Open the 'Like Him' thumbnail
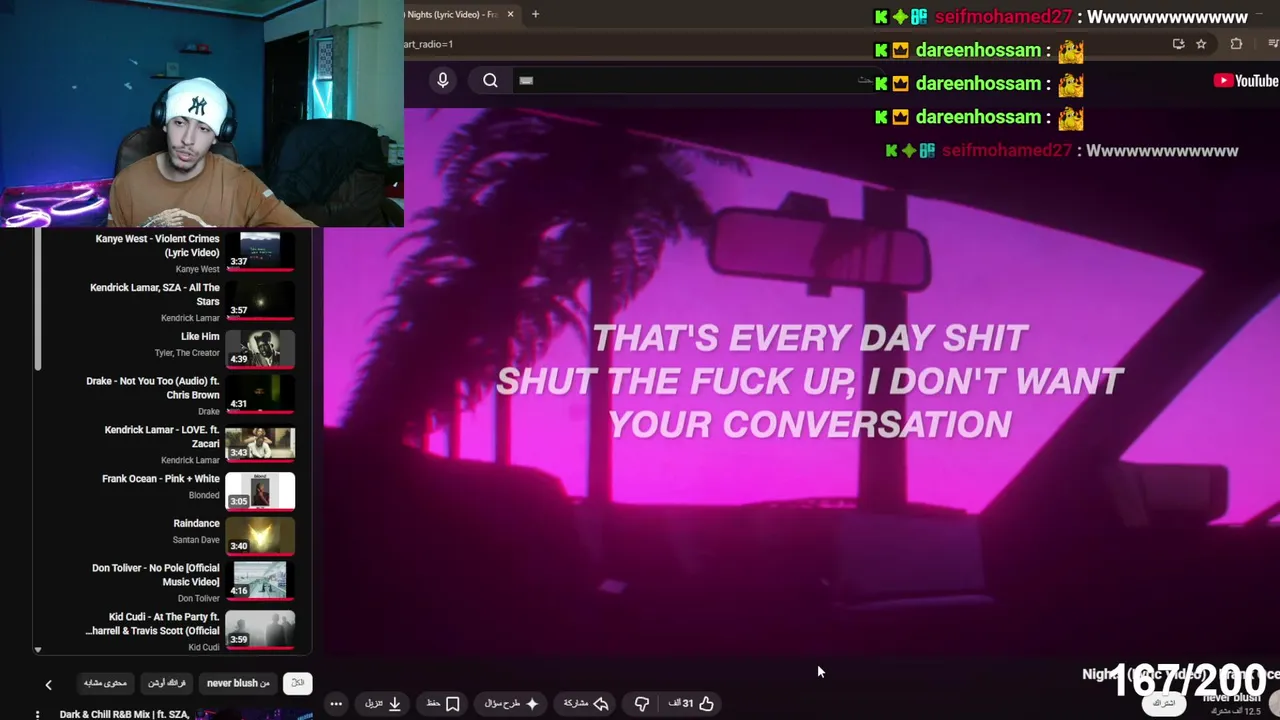The image size is (1280, 720). click(260, 348)
